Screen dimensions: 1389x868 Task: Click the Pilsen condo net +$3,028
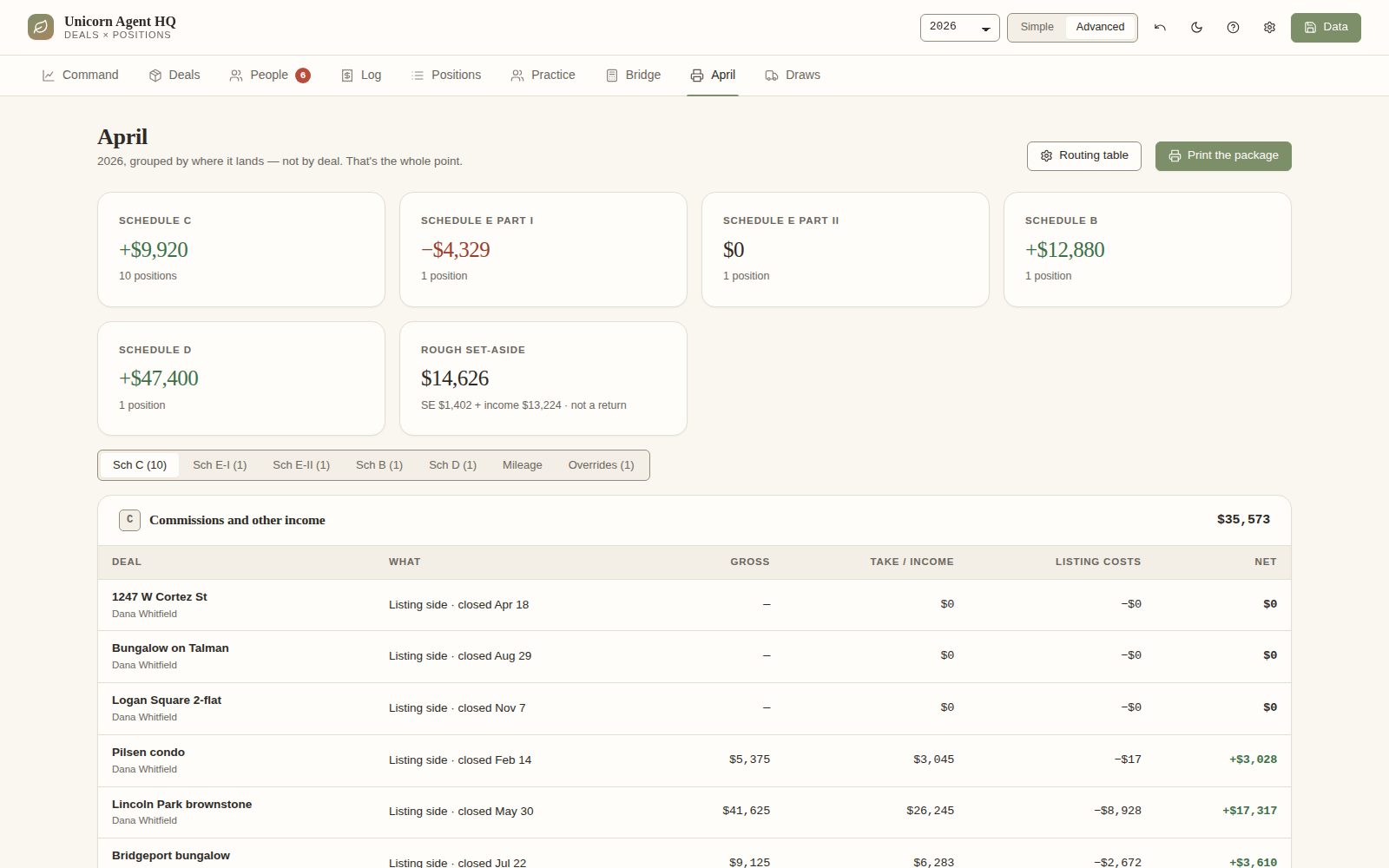[1253, 759]
